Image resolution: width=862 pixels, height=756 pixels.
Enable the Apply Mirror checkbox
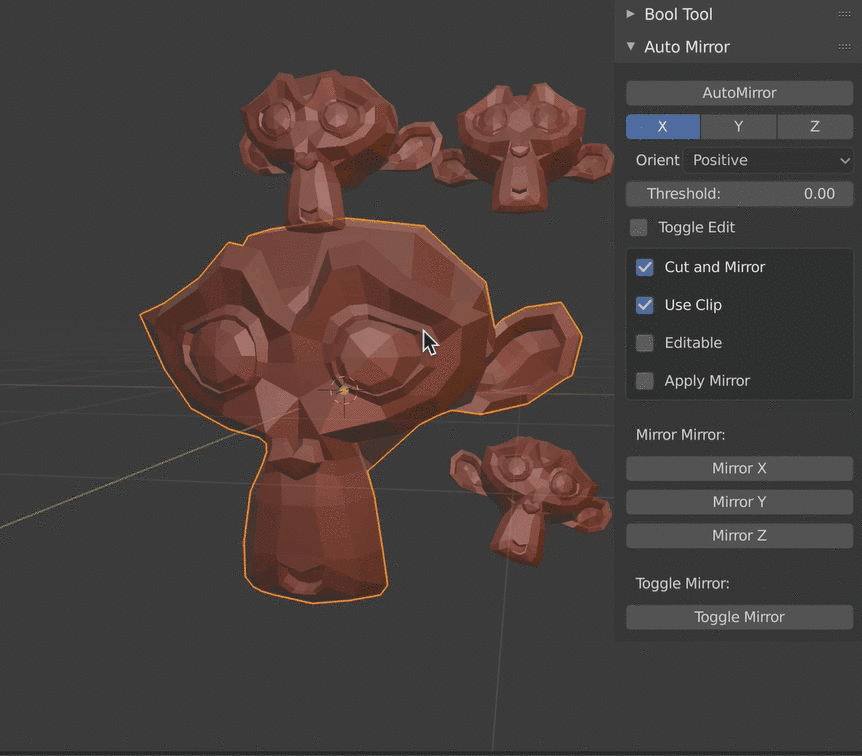(x=645, y=381)
